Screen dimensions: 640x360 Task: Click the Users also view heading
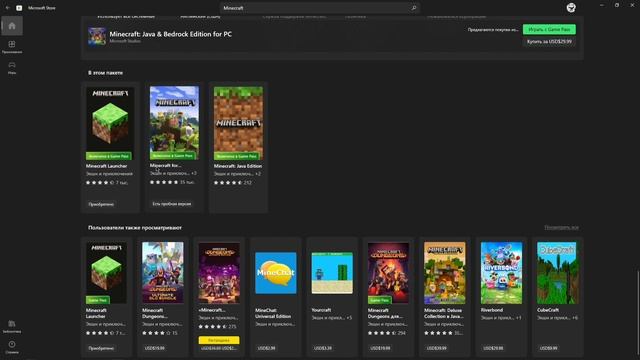135,228
